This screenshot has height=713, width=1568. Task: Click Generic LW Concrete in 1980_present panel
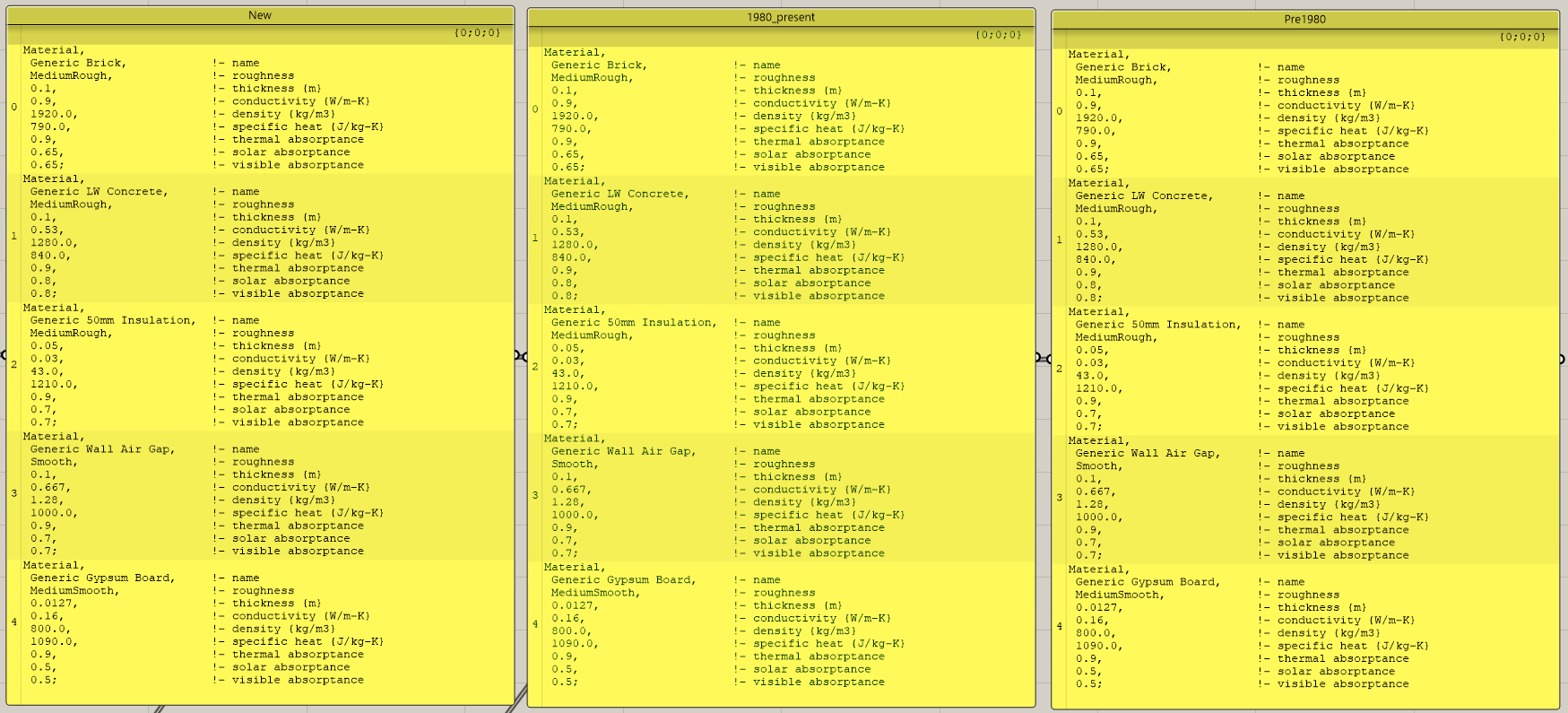(619, 194)
